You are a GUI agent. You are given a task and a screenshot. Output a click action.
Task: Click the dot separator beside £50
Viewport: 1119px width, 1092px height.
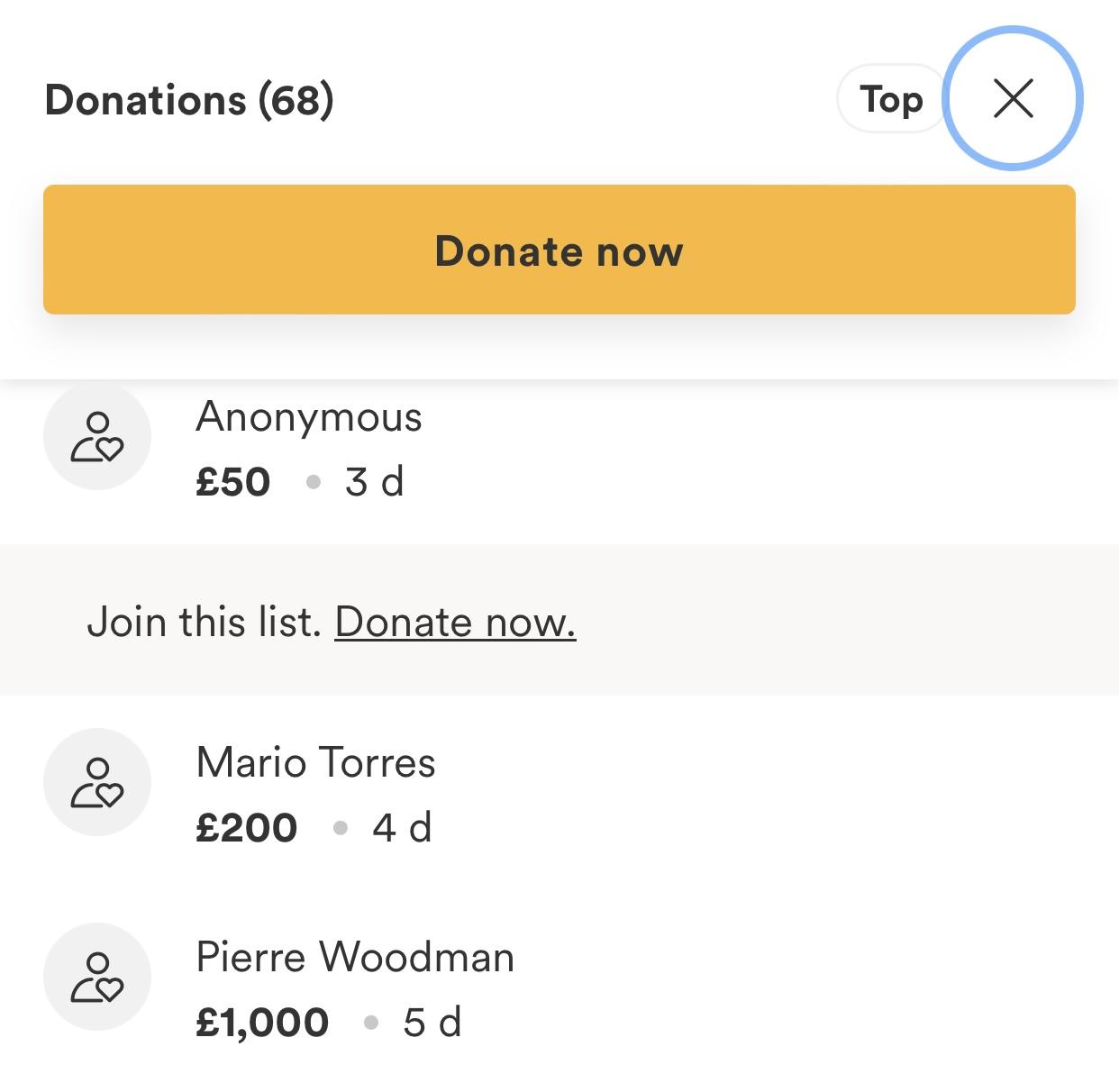[314, 482]
